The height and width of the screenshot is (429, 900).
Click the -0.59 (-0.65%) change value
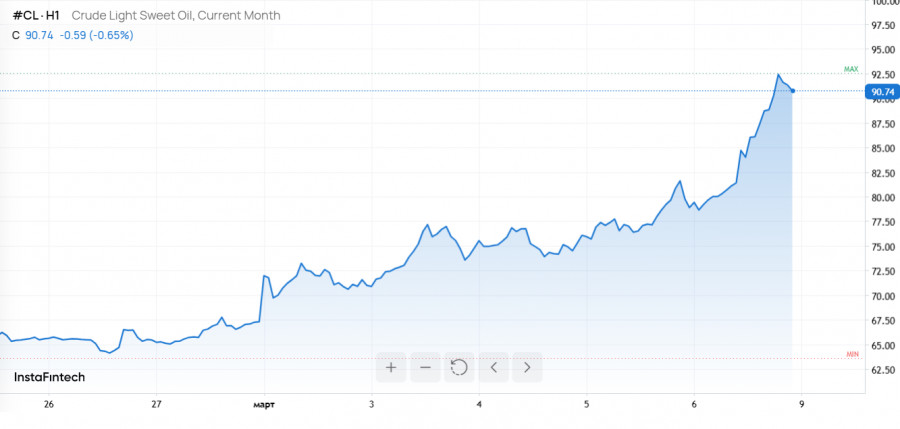pyautogui.click(x=97, y=35)
